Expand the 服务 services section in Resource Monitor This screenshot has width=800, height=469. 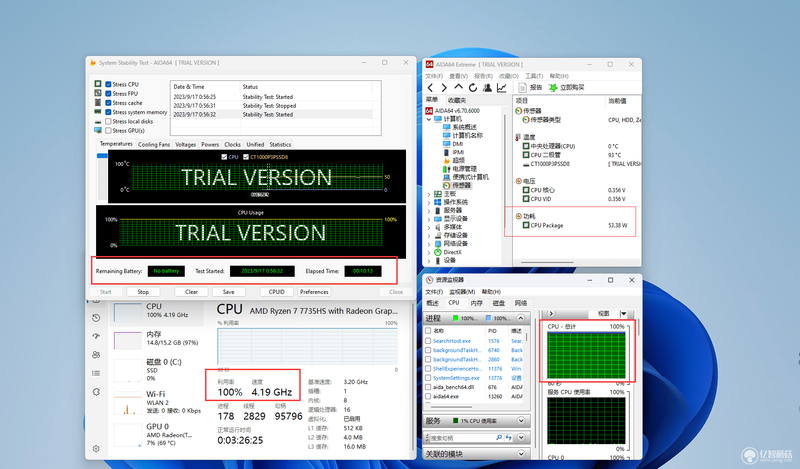point(521,421)
